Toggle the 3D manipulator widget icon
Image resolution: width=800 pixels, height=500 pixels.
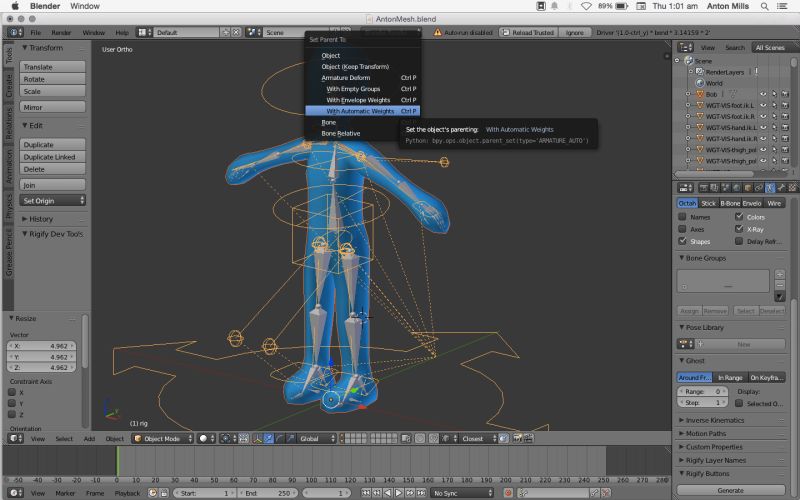pyautogui.click(x=258, y=438)
